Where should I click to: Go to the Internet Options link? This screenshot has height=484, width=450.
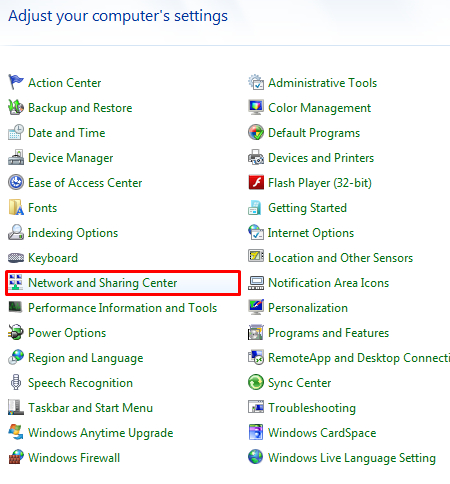click(311, 233)
